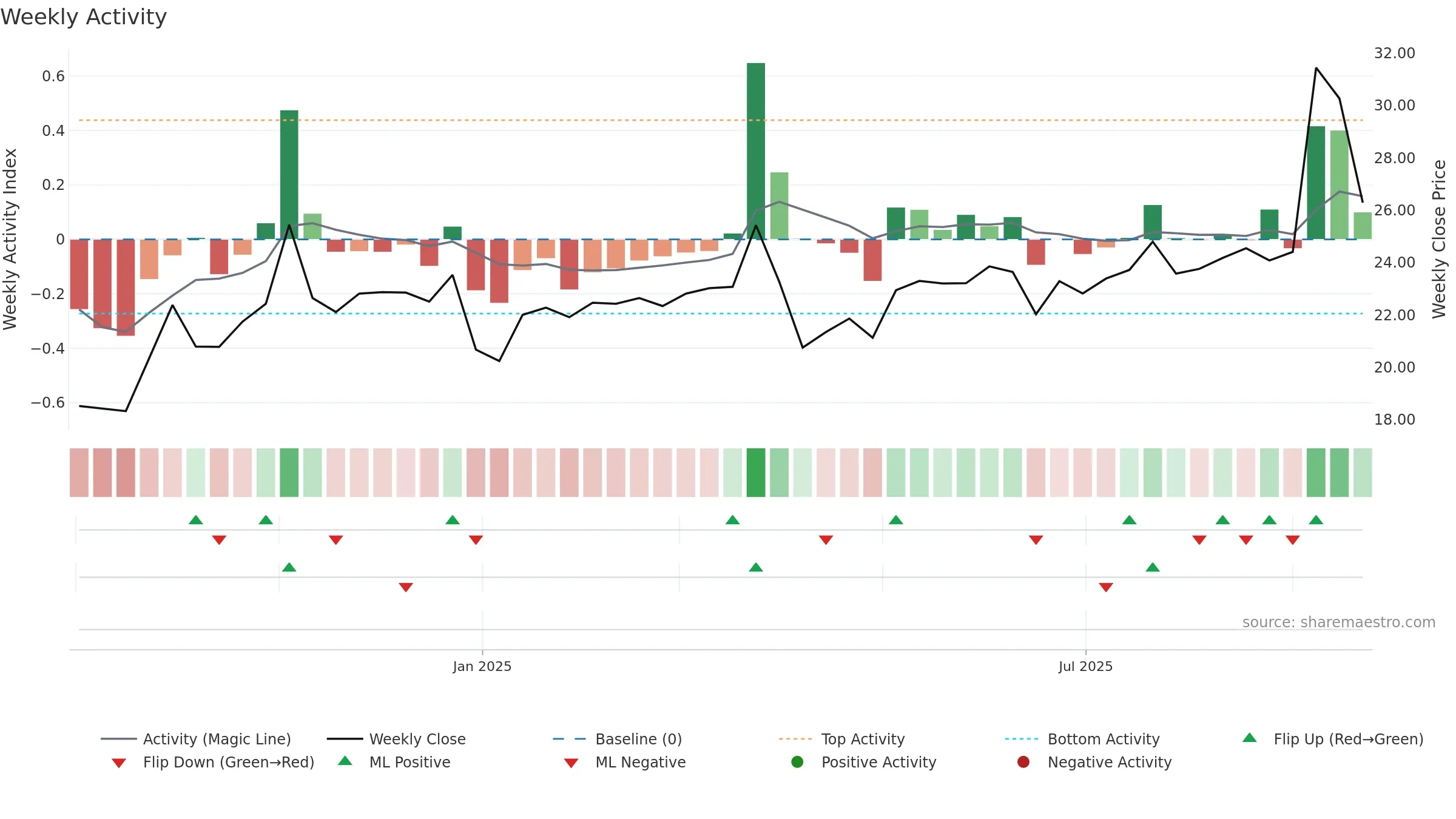Click the darkest green heat strip cell
The height and width of the screenshot is (819, 1456).
756,473
